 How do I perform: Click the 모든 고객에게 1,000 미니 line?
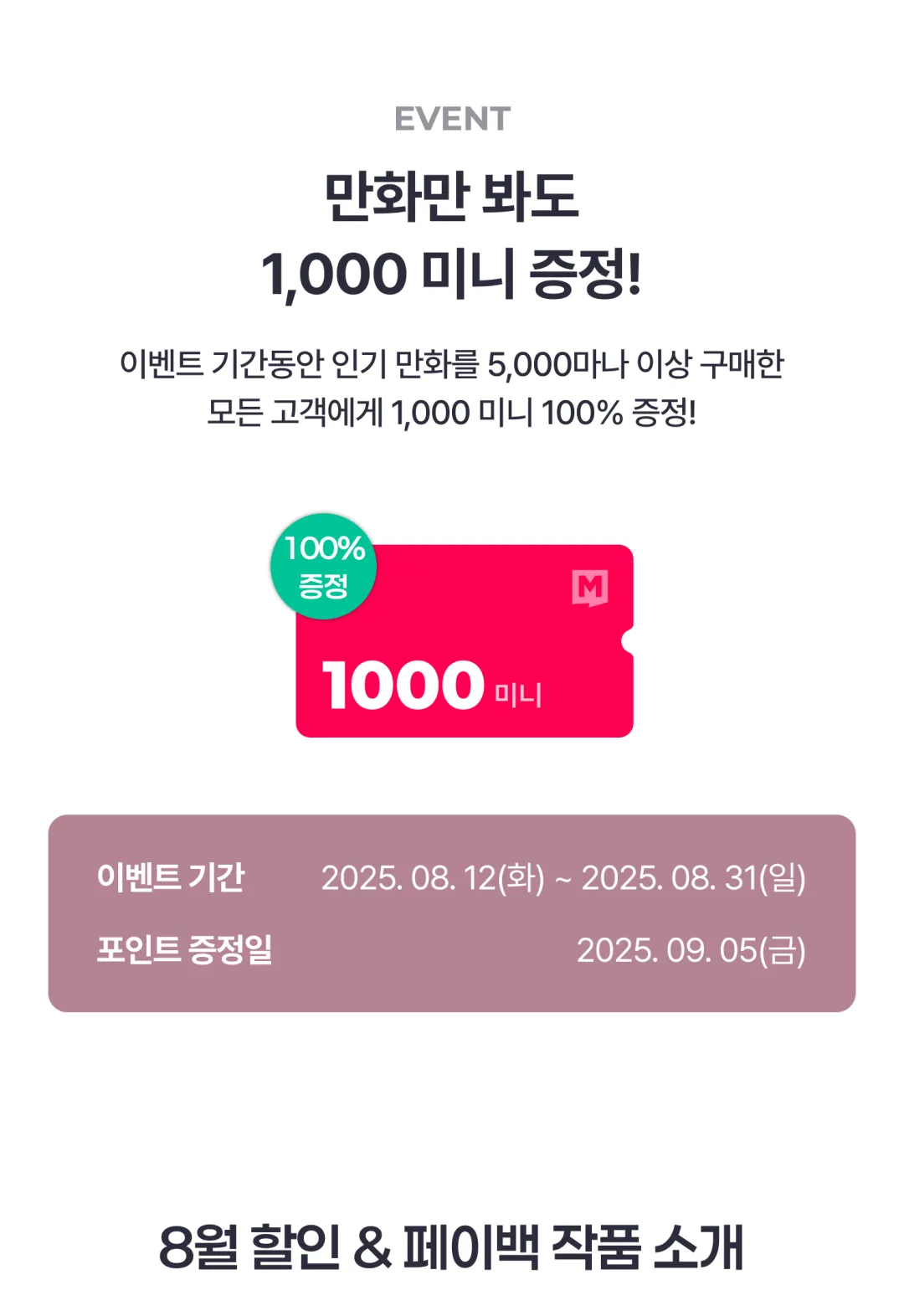(x=452, y=413)
